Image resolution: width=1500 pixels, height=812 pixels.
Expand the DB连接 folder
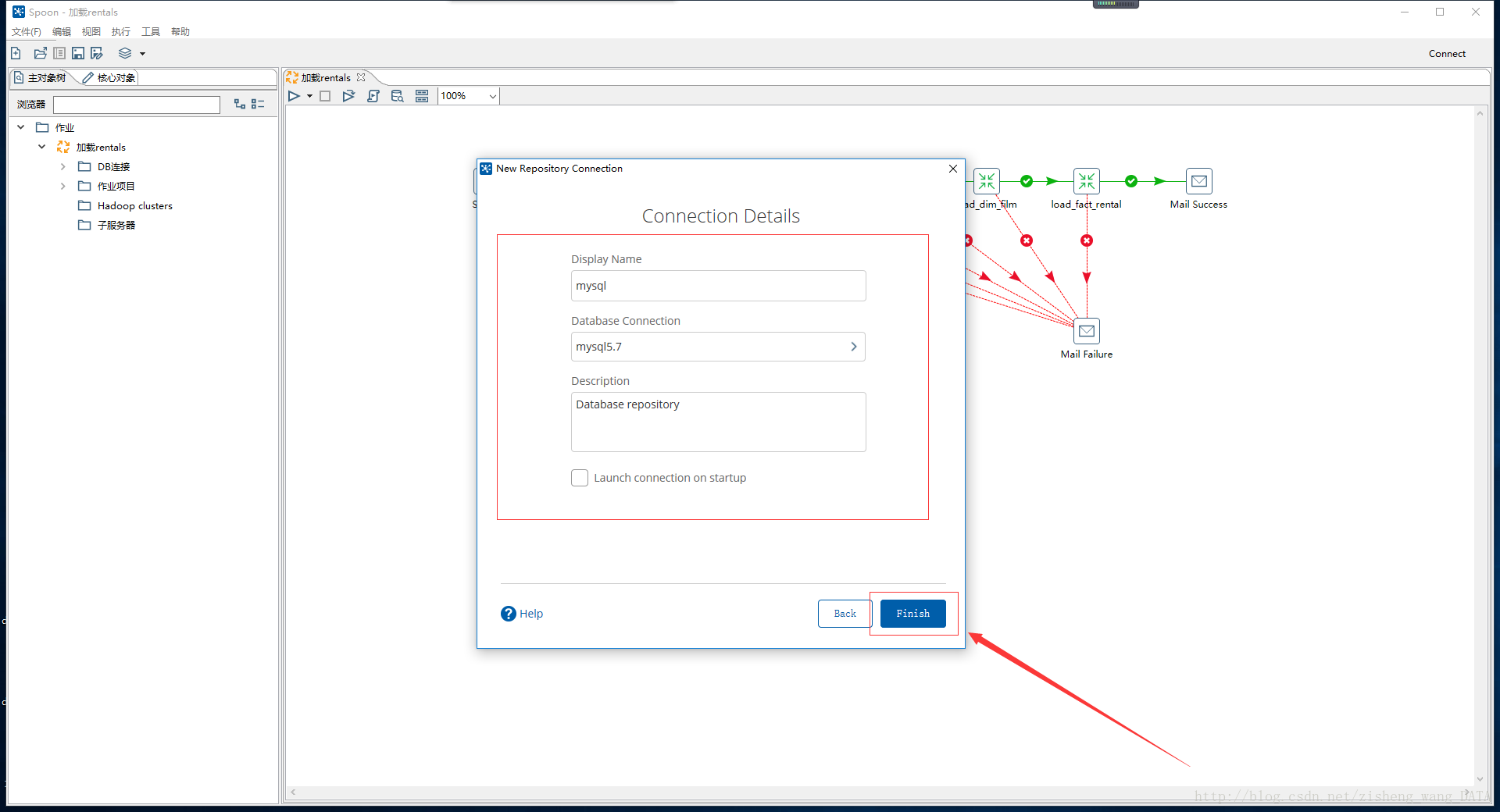[x=63, y=166]
